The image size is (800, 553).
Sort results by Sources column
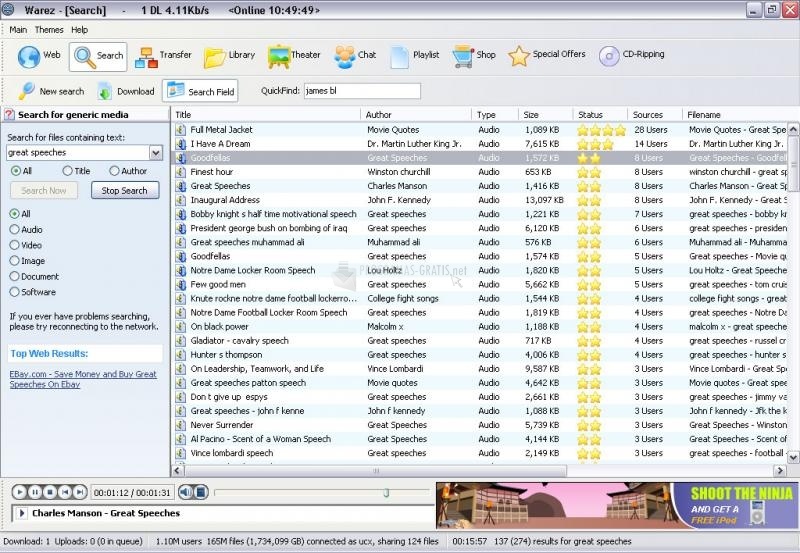click(655, 115)
